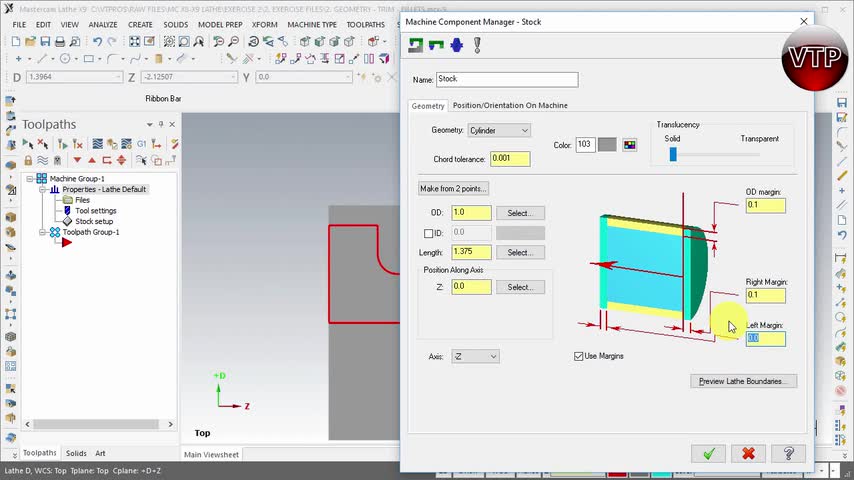854x480 pixels.
Task: Collapse the Toolpath Group-1 node
Action: pos(42,232)
